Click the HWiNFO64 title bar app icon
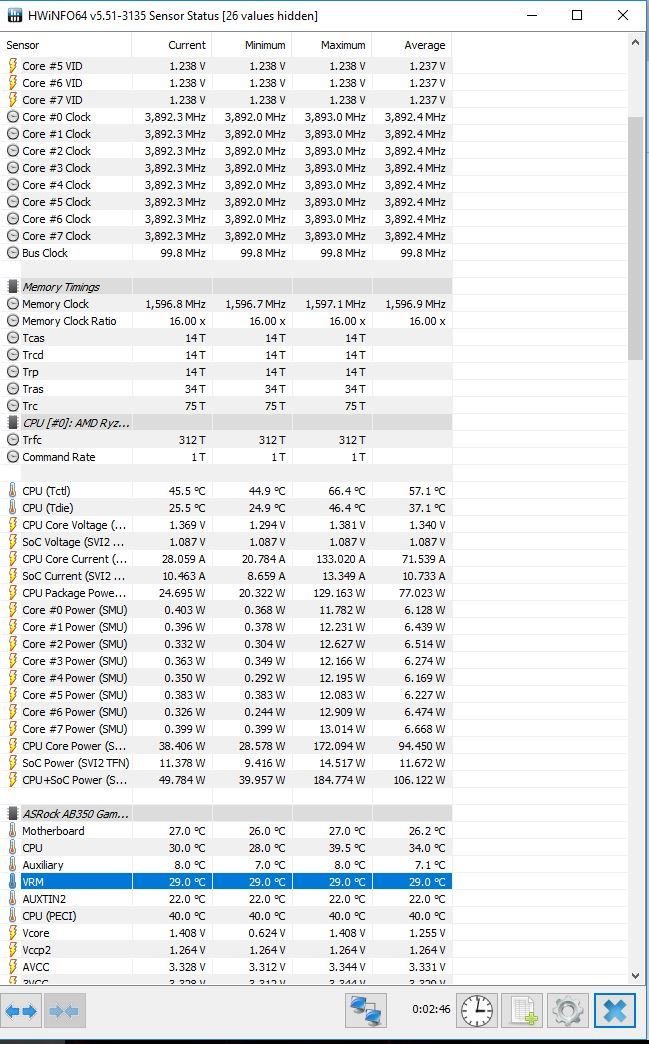This screenshot has width=649, height=1044. click(15, 15)
